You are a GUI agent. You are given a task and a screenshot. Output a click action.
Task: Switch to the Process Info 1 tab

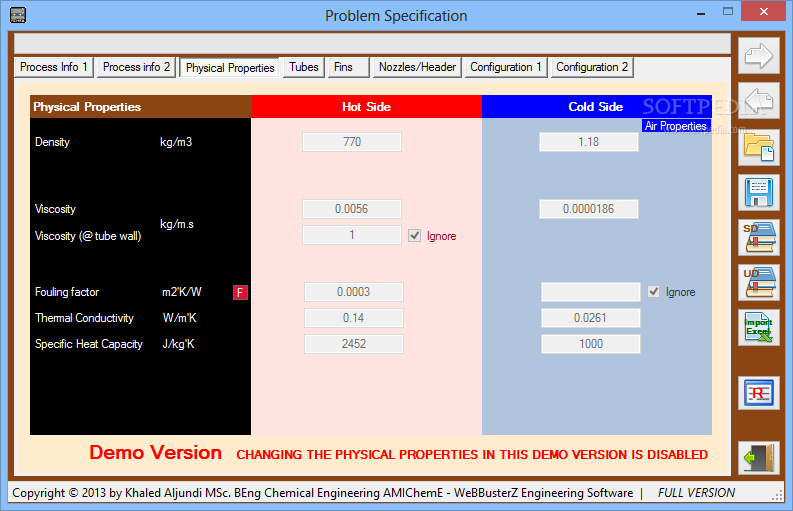point(54,67)
